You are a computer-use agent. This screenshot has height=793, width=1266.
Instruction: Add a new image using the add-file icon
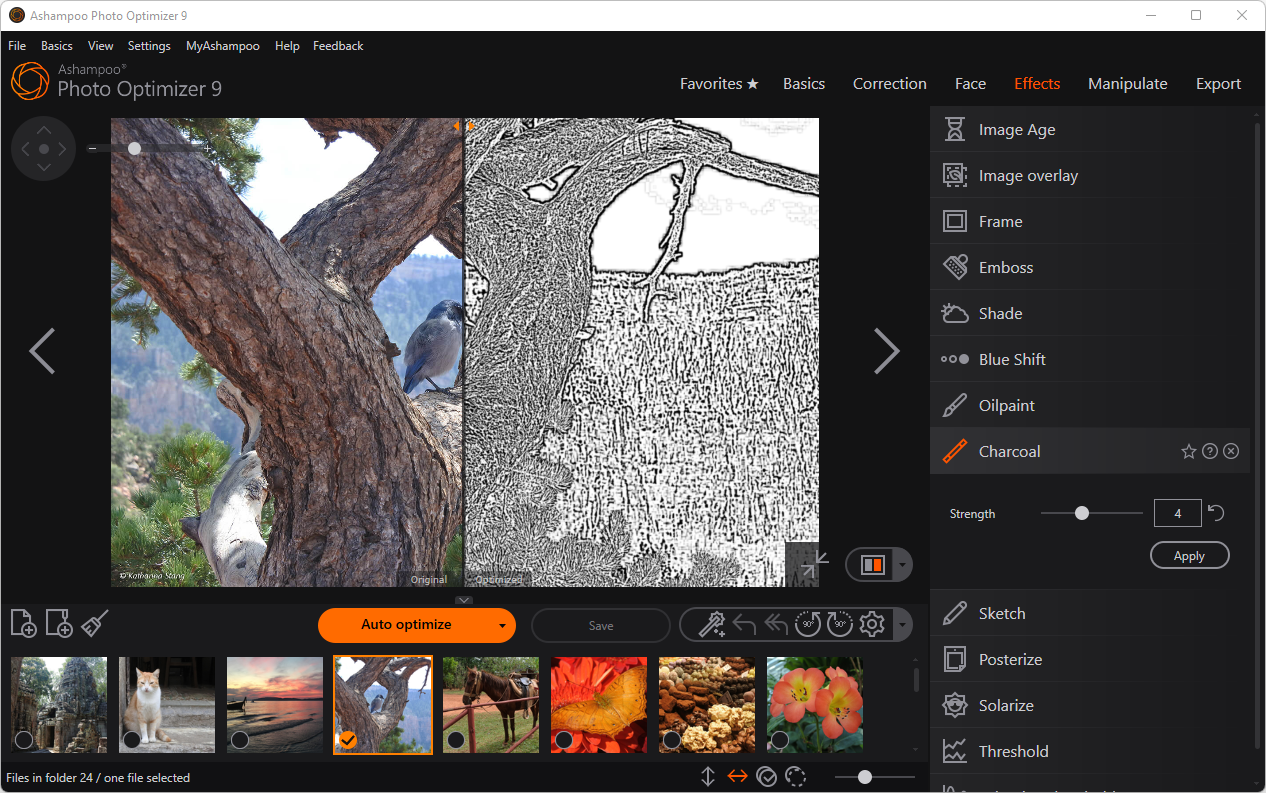(23, 623)
